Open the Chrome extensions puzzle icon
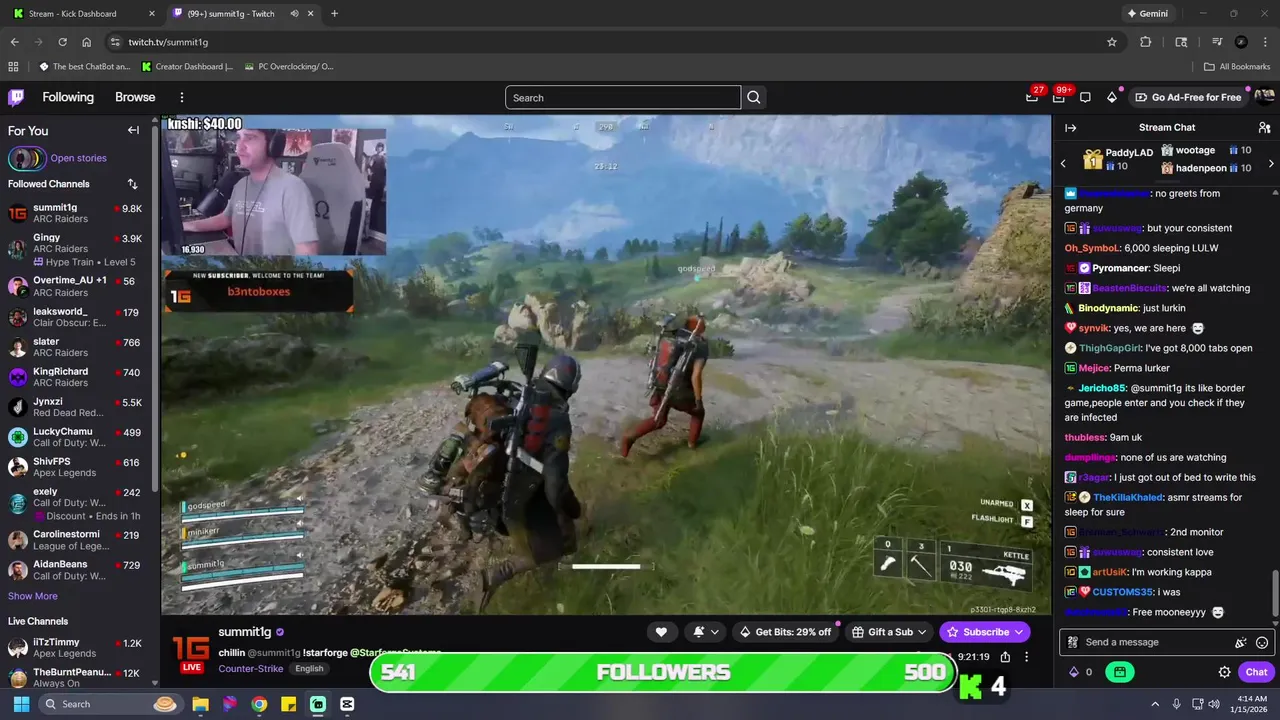1280x720 pixels. point(1146,42)
